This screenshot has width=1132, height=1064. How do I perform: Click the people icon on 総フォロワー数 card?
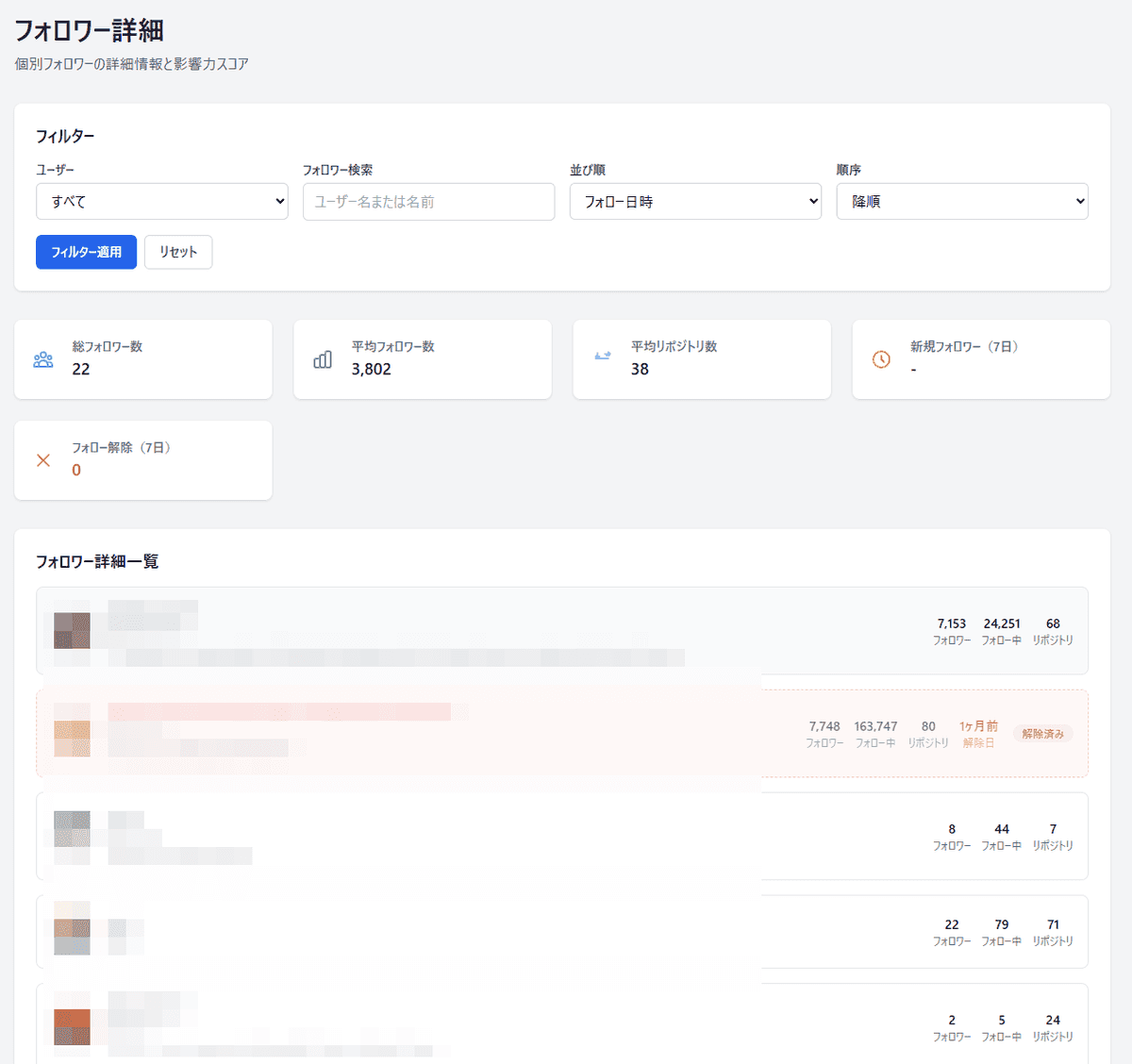(x=42, y=359)
